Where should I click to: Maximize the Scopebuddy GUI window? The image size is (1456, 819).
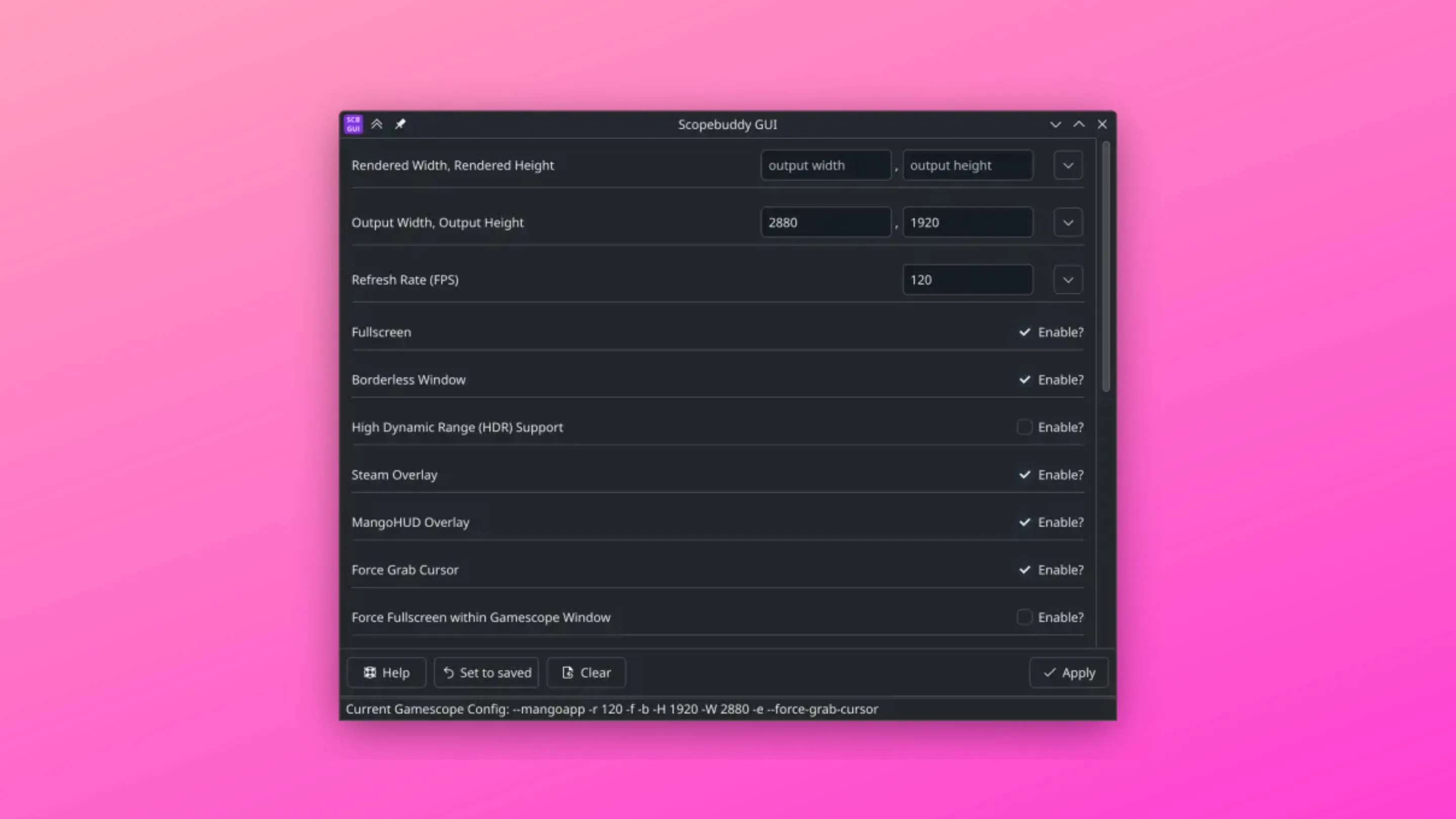coord(1079,124)
